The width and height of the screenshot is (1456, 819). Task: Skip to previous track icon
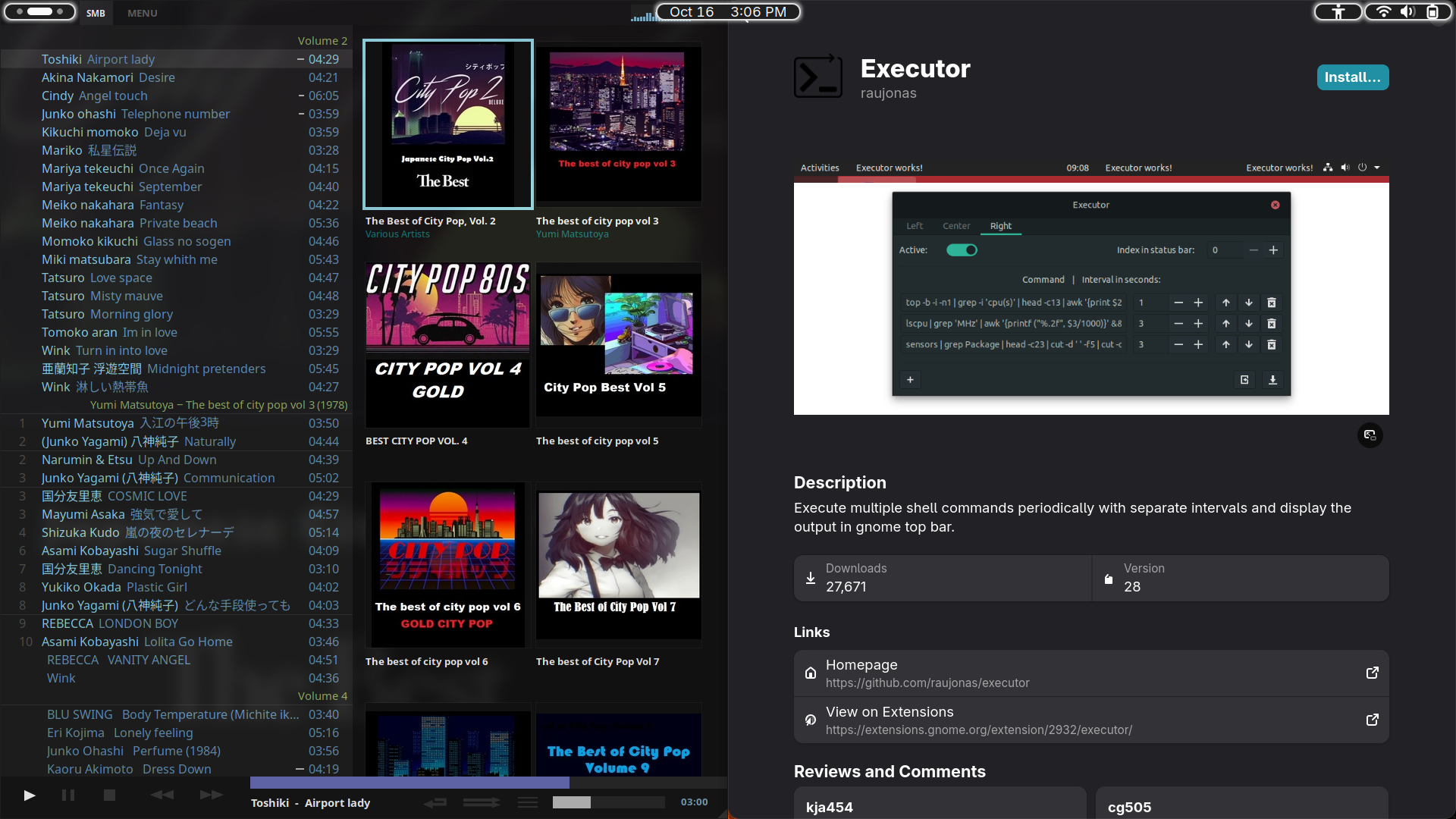(x=162, y=795)
